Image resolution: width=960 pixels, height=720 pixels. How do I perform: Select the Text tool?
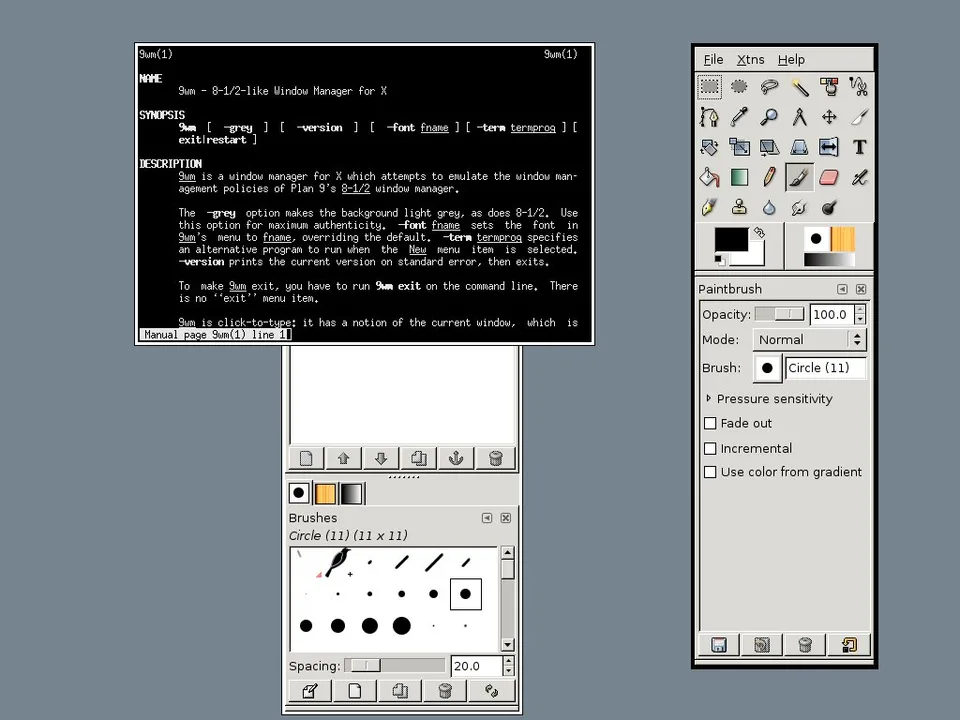859,147
